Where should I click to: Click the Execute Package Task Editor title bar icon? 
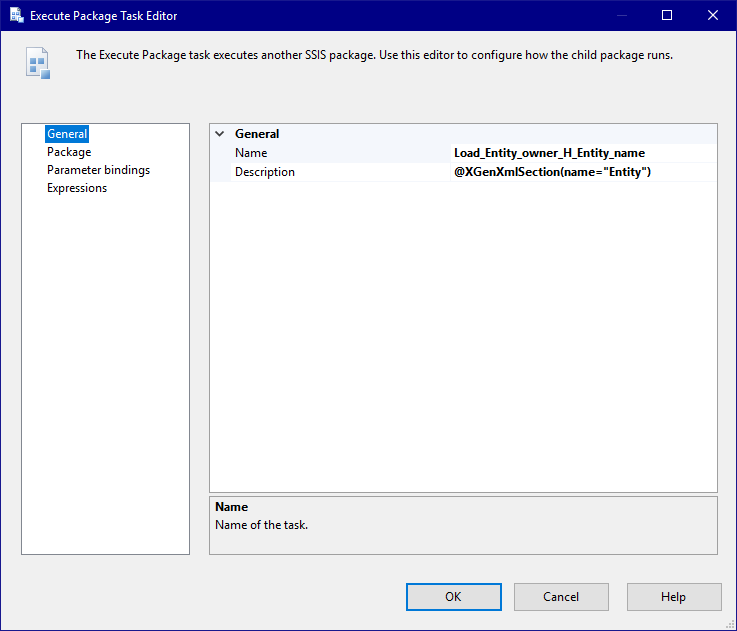(16, 16)
